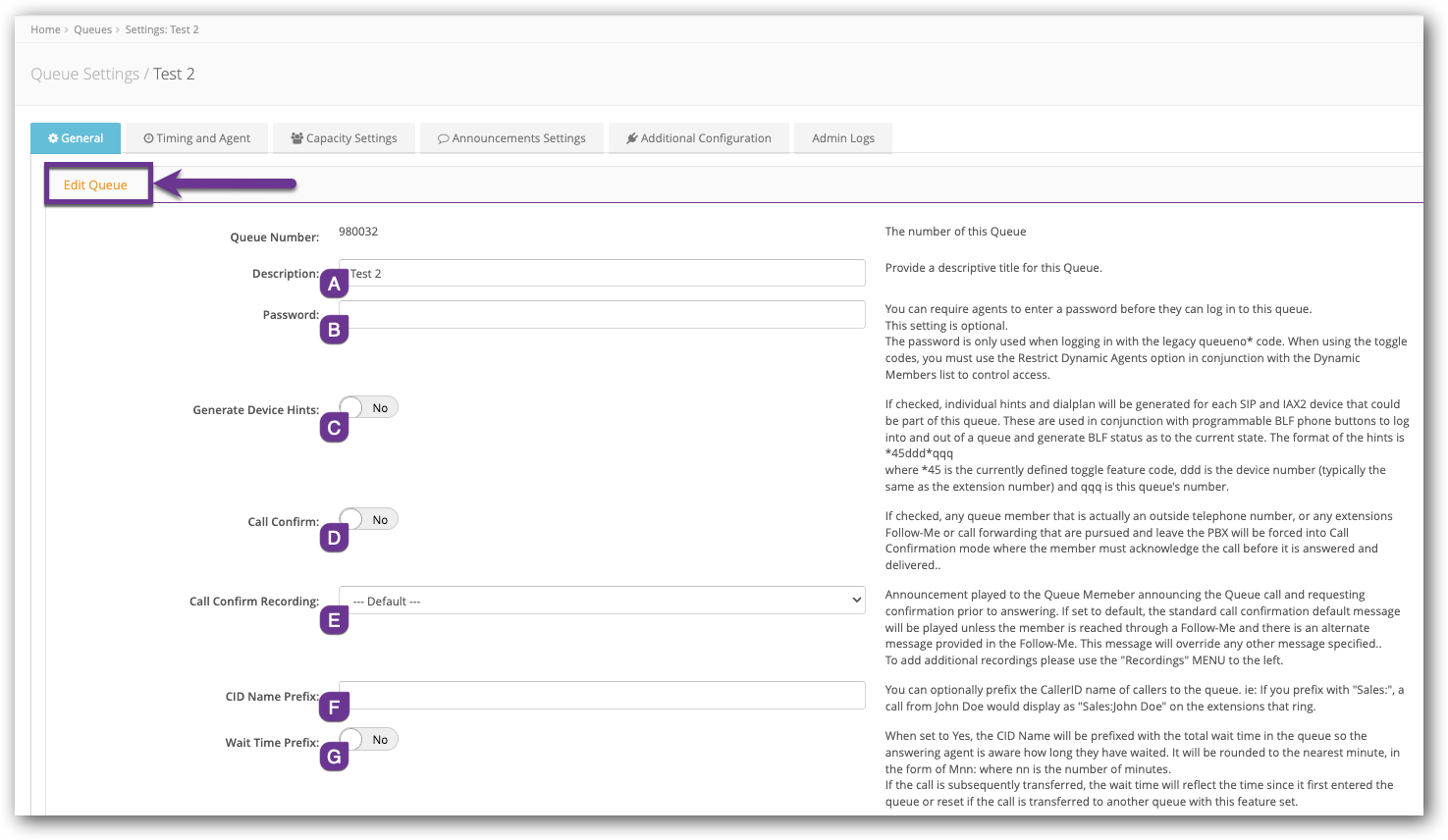Click the purple F marker badge
Screen dimensions: 1448x840
334,707
